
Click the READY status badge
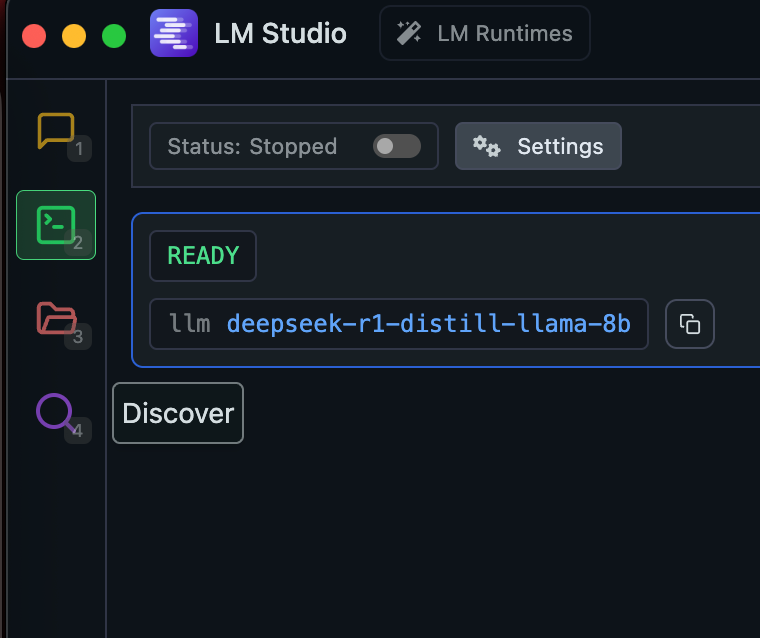tap(203, 255)
